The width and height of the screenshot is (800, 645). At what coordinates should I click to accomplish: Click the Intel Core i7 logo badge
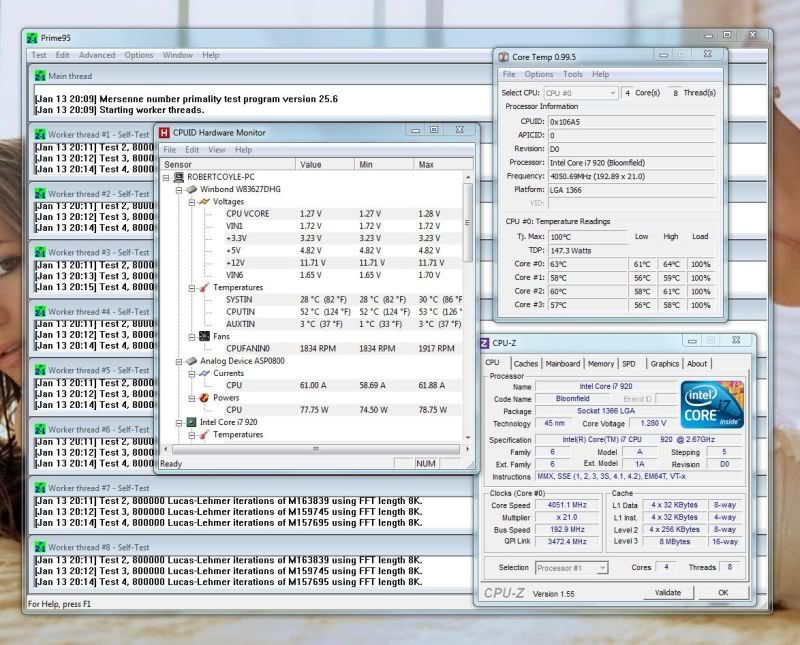click(x=710, y=404)
